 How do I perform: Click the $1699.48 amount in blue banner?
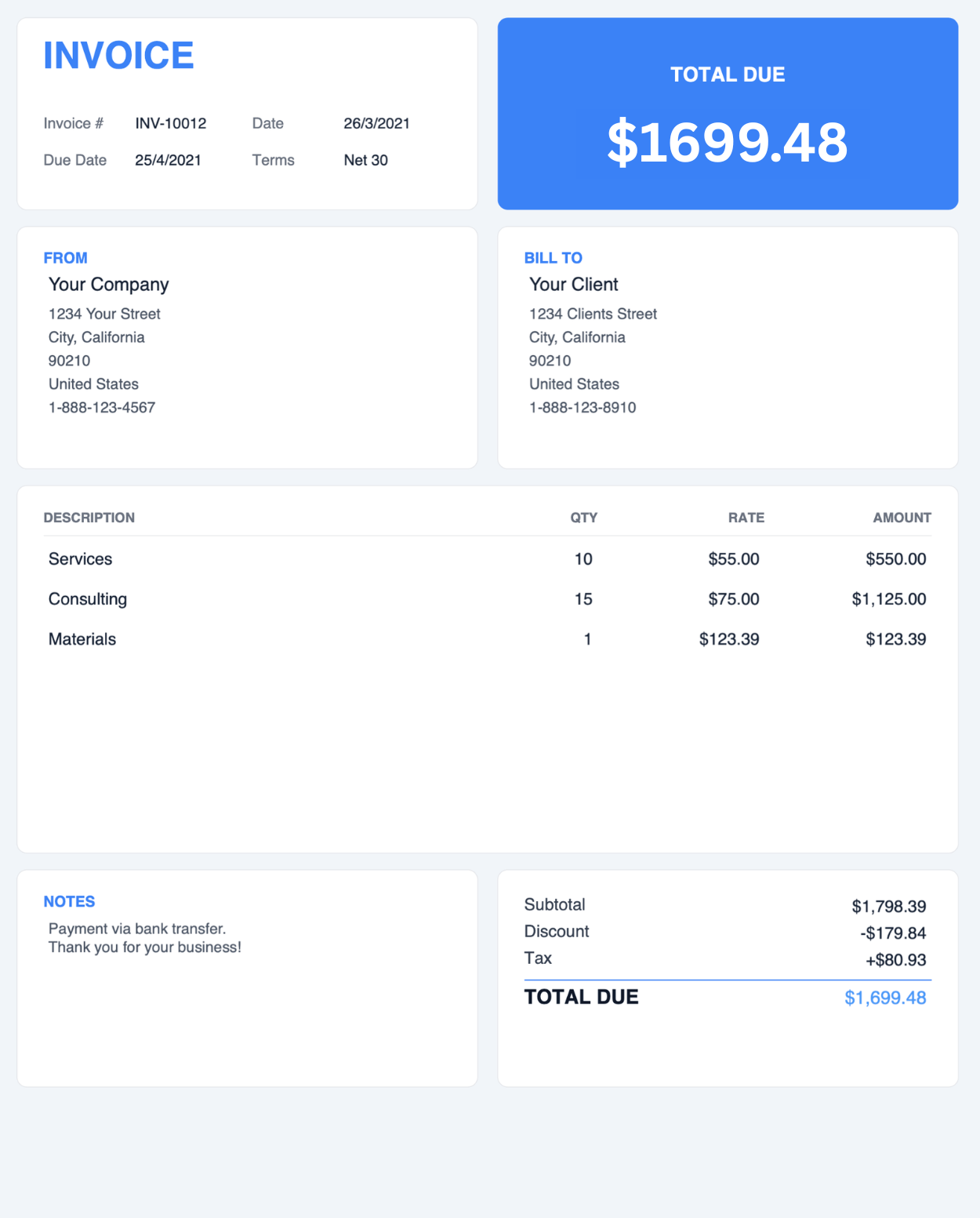(728, 143)
